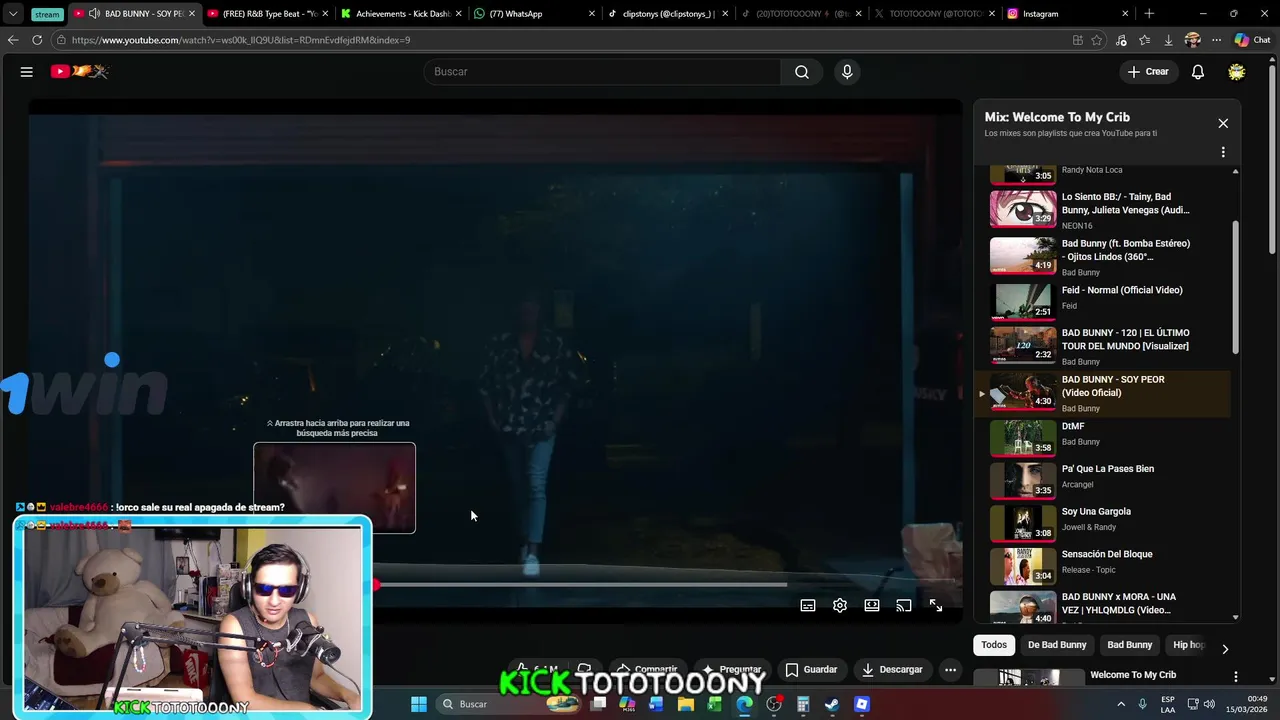1280x720 pixels.
Task: Switch to theater mode in player
Action: 872,605
